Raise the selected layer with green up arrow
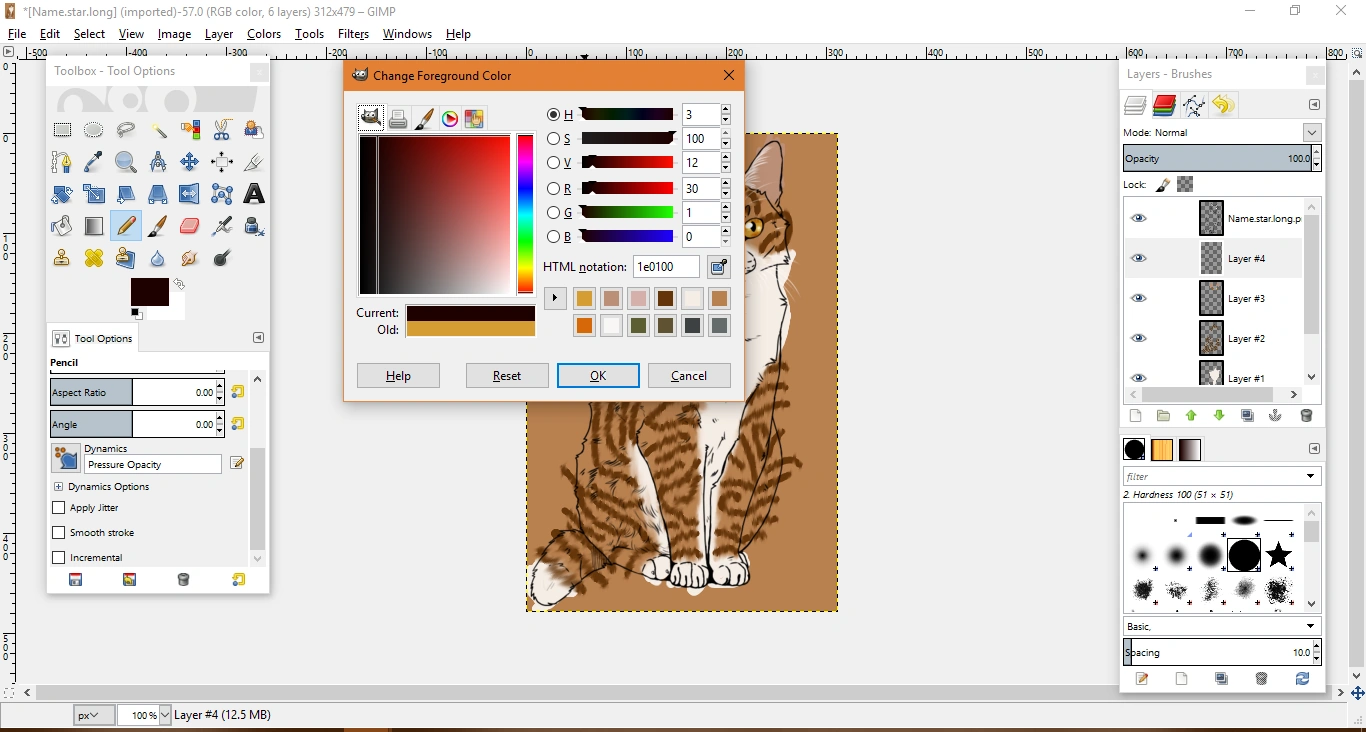Image resolution: width=1366 pixels, height=732 pixels. coord(1191,416)
